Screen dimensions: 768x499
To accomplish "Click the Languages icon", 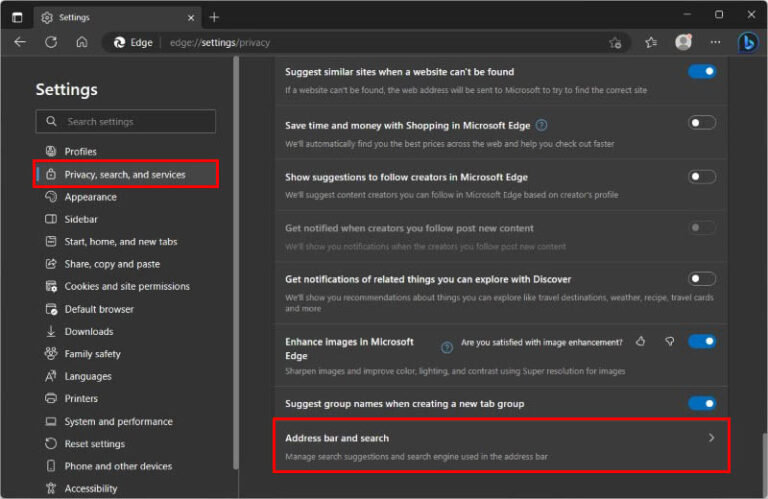I will (51, 376).
